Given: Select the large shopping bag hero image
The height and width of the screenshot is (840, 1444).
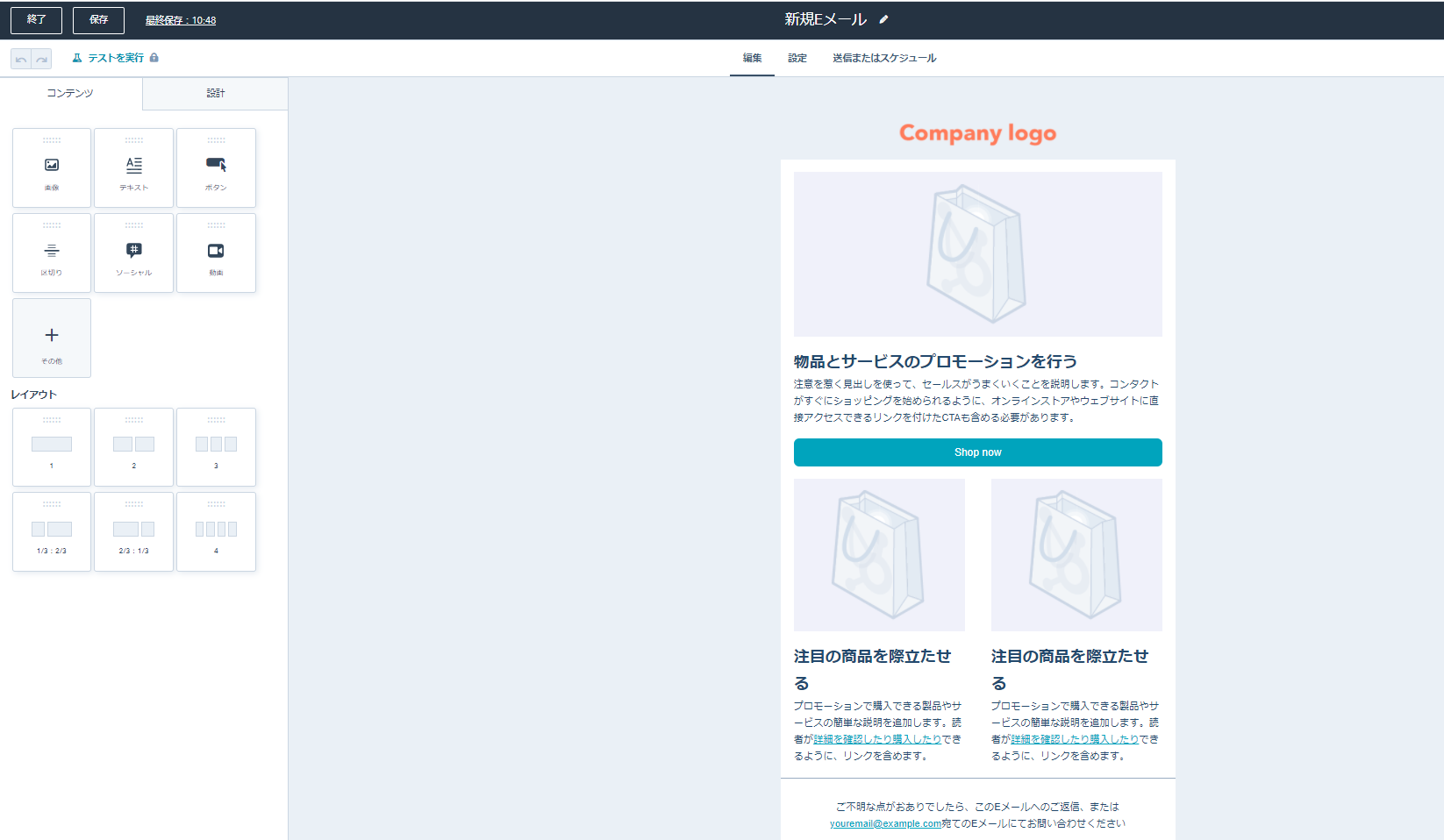Looking at the screenshot, I should click(977, 254).
